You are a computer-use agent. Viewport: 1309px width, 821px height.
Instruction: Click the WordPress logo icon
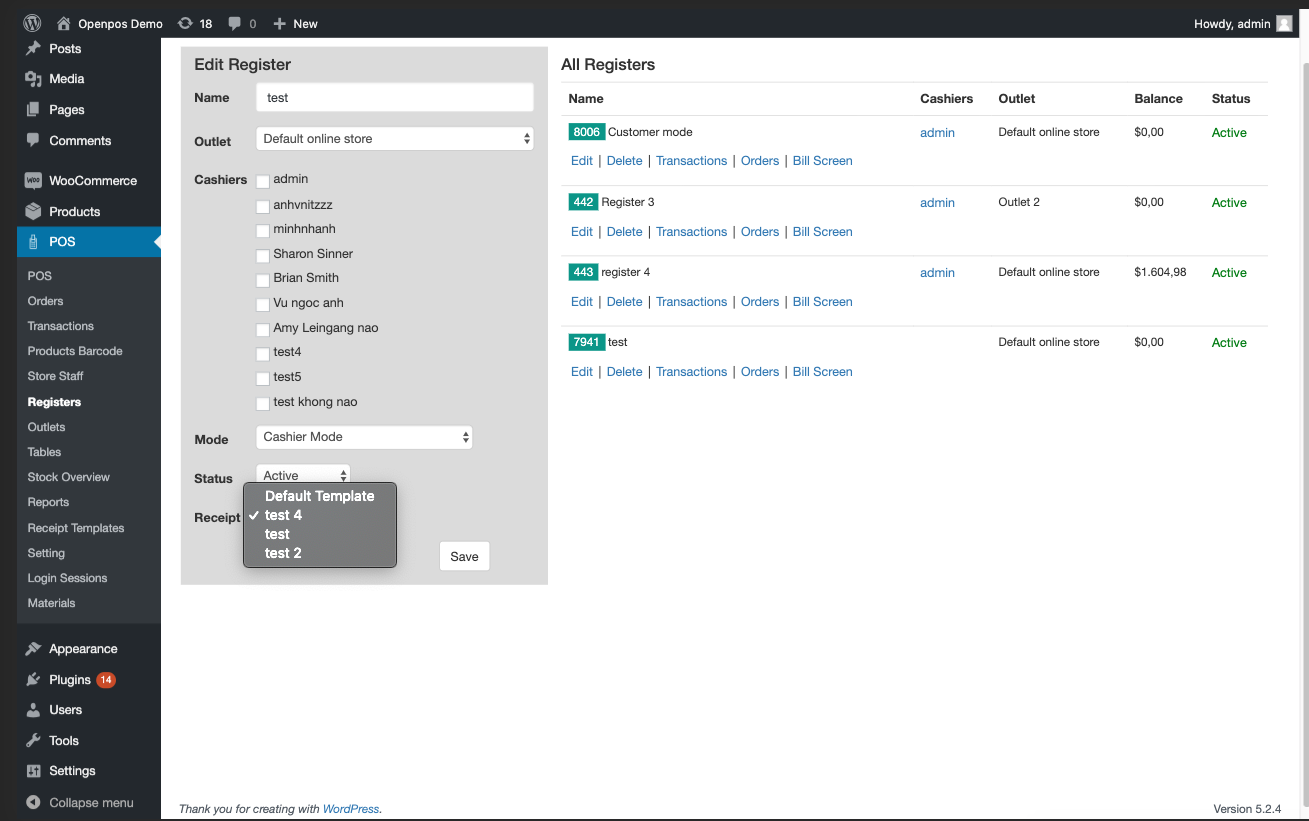click(x=32, y=23)
